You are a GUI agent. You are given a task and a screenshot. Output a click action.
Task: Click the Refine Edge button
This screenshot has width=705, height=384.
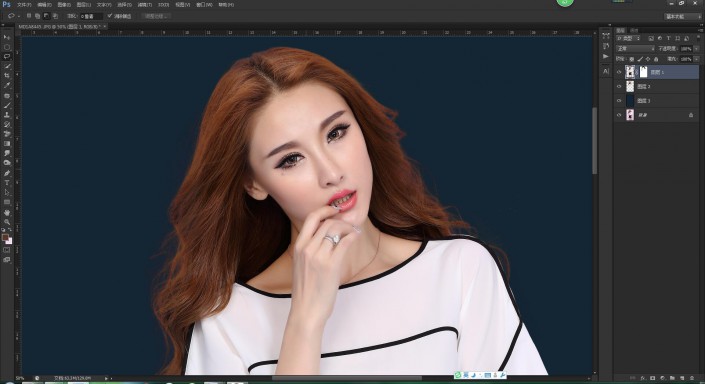(x=156, y=16)
